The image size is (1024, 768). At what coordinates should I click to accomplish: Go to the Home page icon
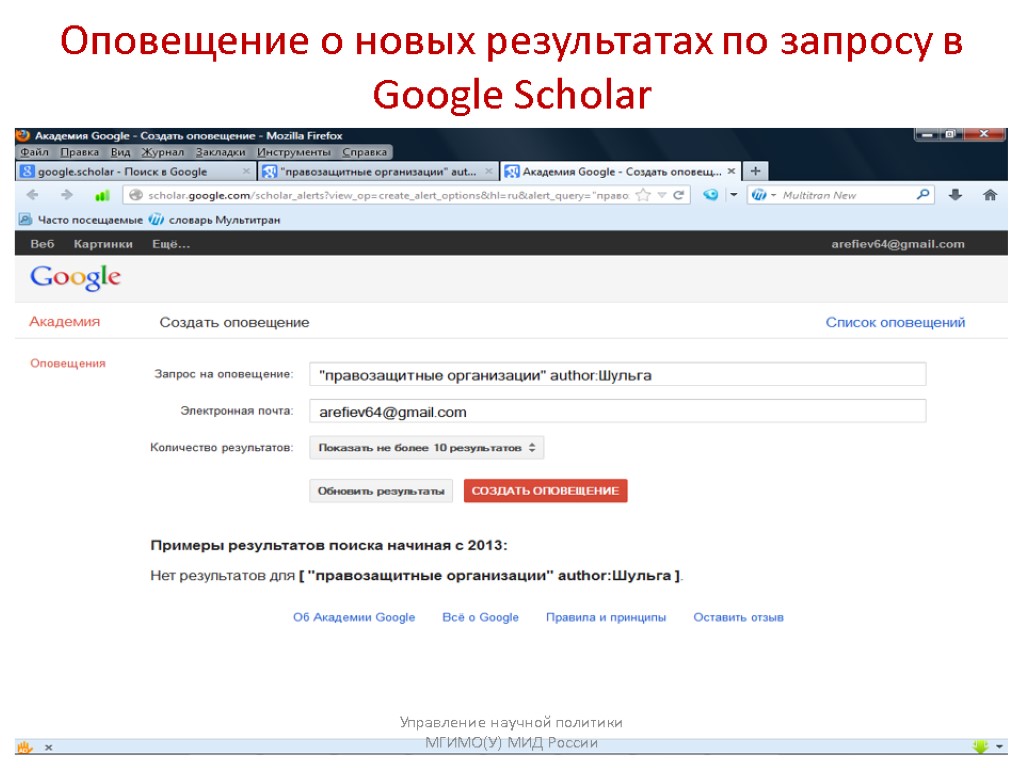[990, 195]
